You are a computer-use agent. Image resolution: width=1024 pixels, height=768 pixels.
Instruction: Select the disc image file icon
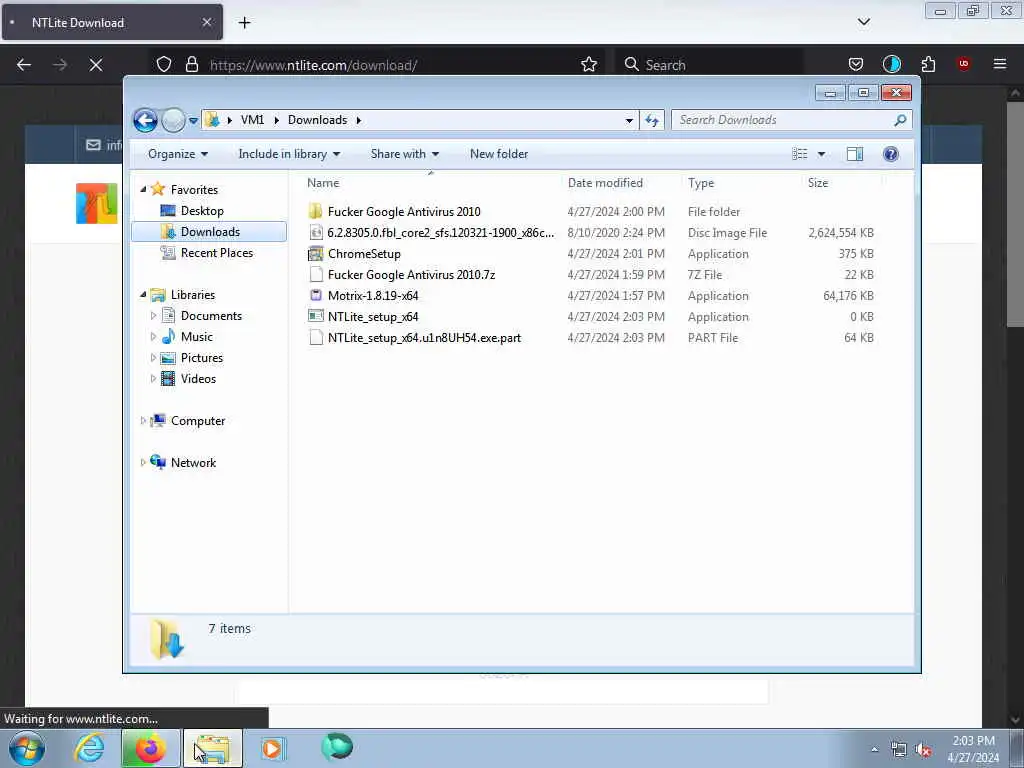click(x=315, y=232)
